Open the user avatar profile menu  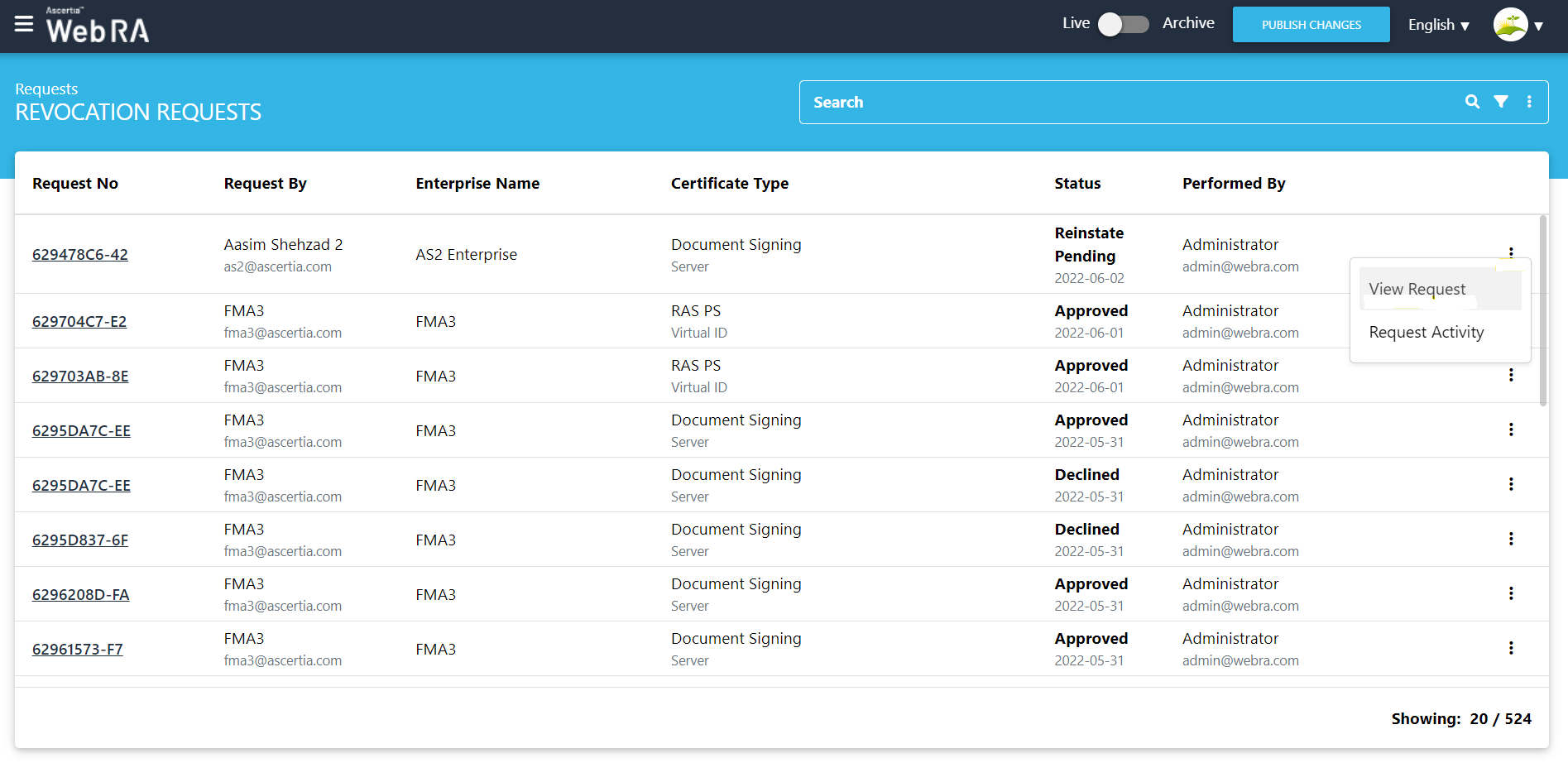(x=1518, y=25)
